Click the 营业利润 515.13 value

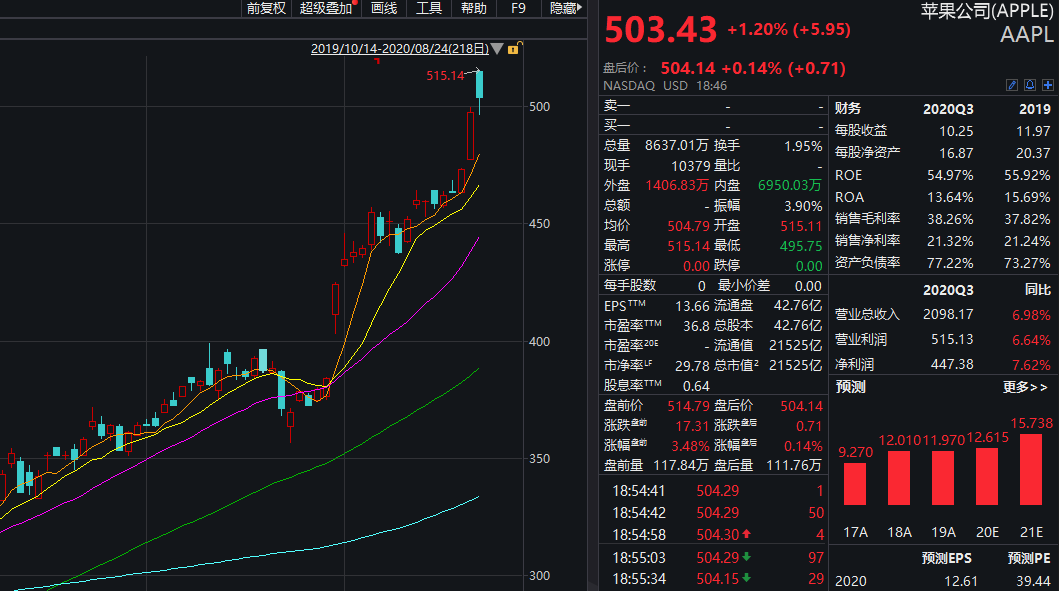(x=952, y=339)
